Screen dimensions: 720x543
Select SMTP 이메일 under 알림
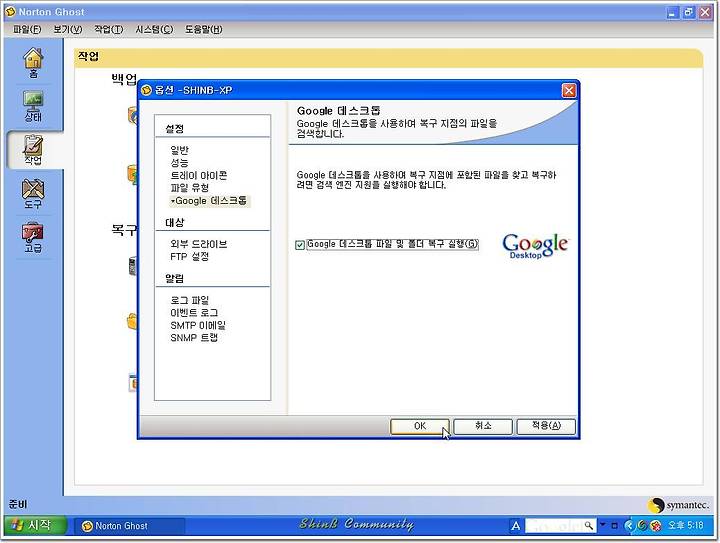point(198,325)
